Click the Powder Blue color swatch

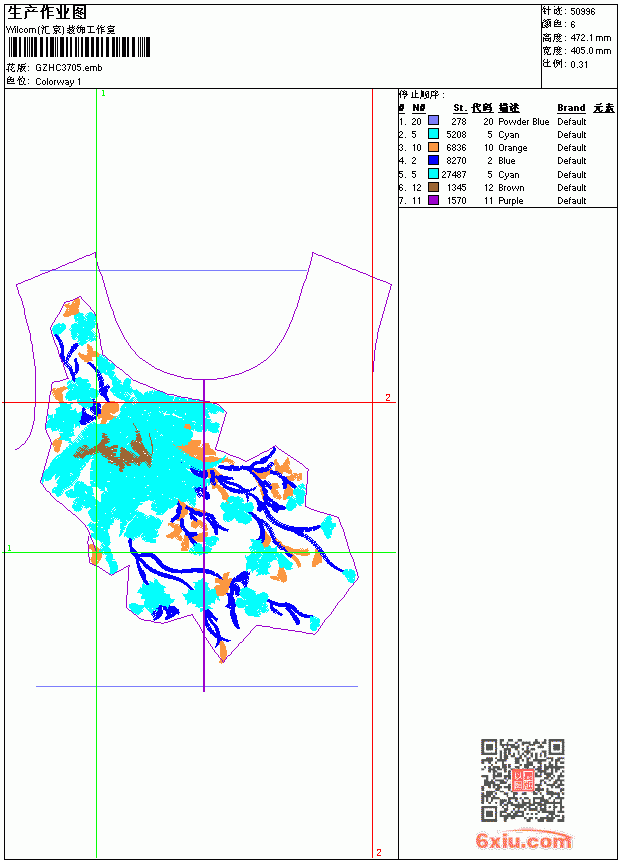pyautogui.click(x=433, y=121)
